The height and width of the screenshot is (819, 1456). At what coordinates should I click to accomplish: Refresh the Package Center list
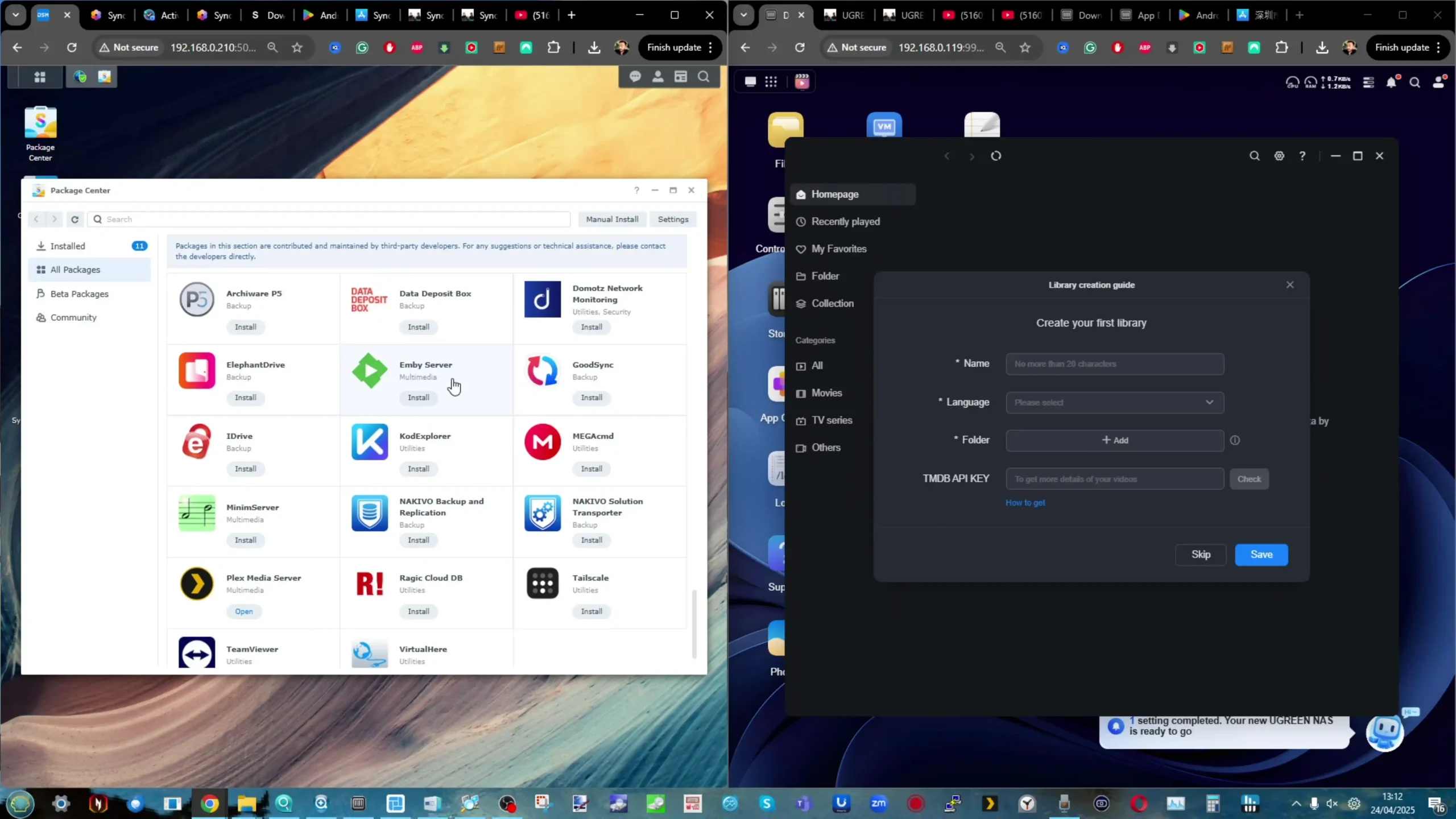(75, 219)
